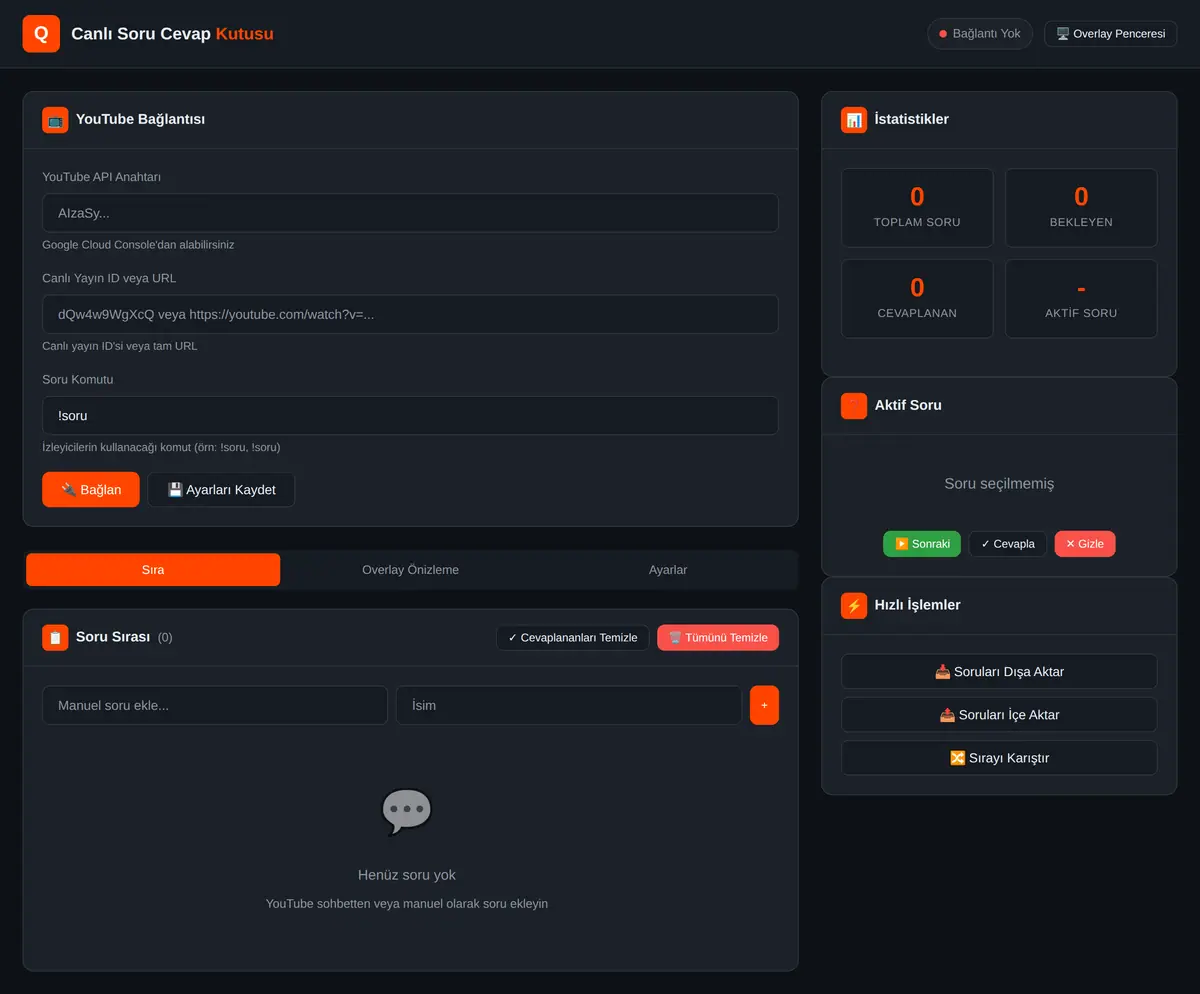This screenshot has width=1200, height=994.
Task: Add manual question with plus button
Action: click(x=764, y=705)
